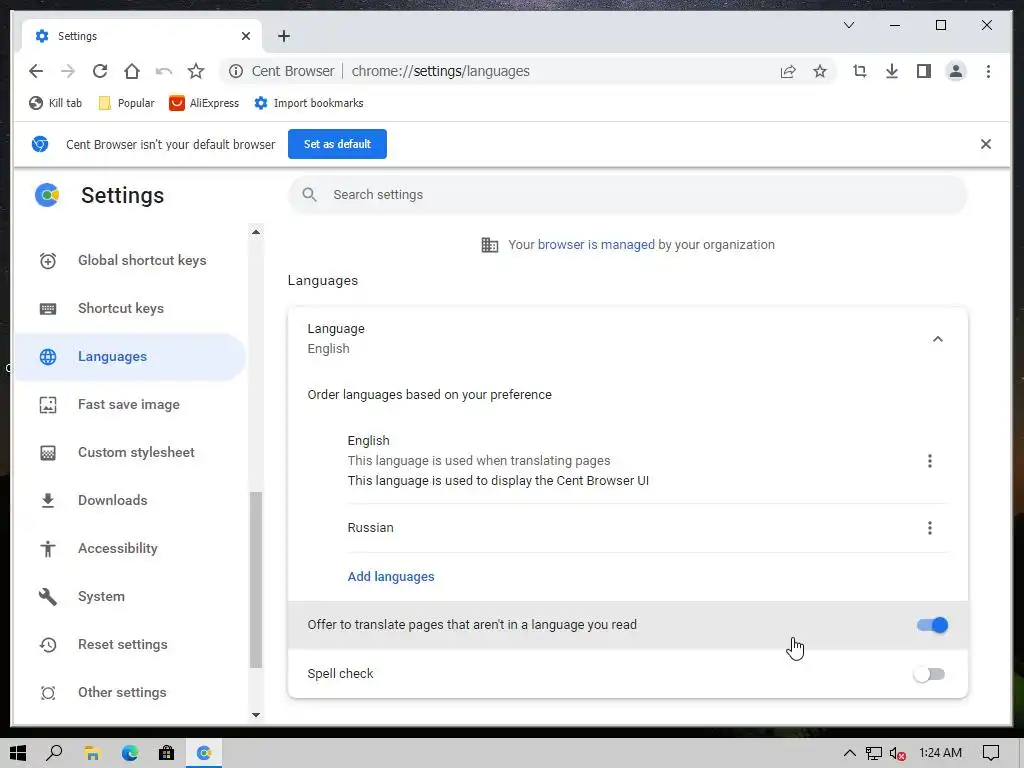1024x768 pixels.
Task: Show hidden system tray icons
Action: 849,753
